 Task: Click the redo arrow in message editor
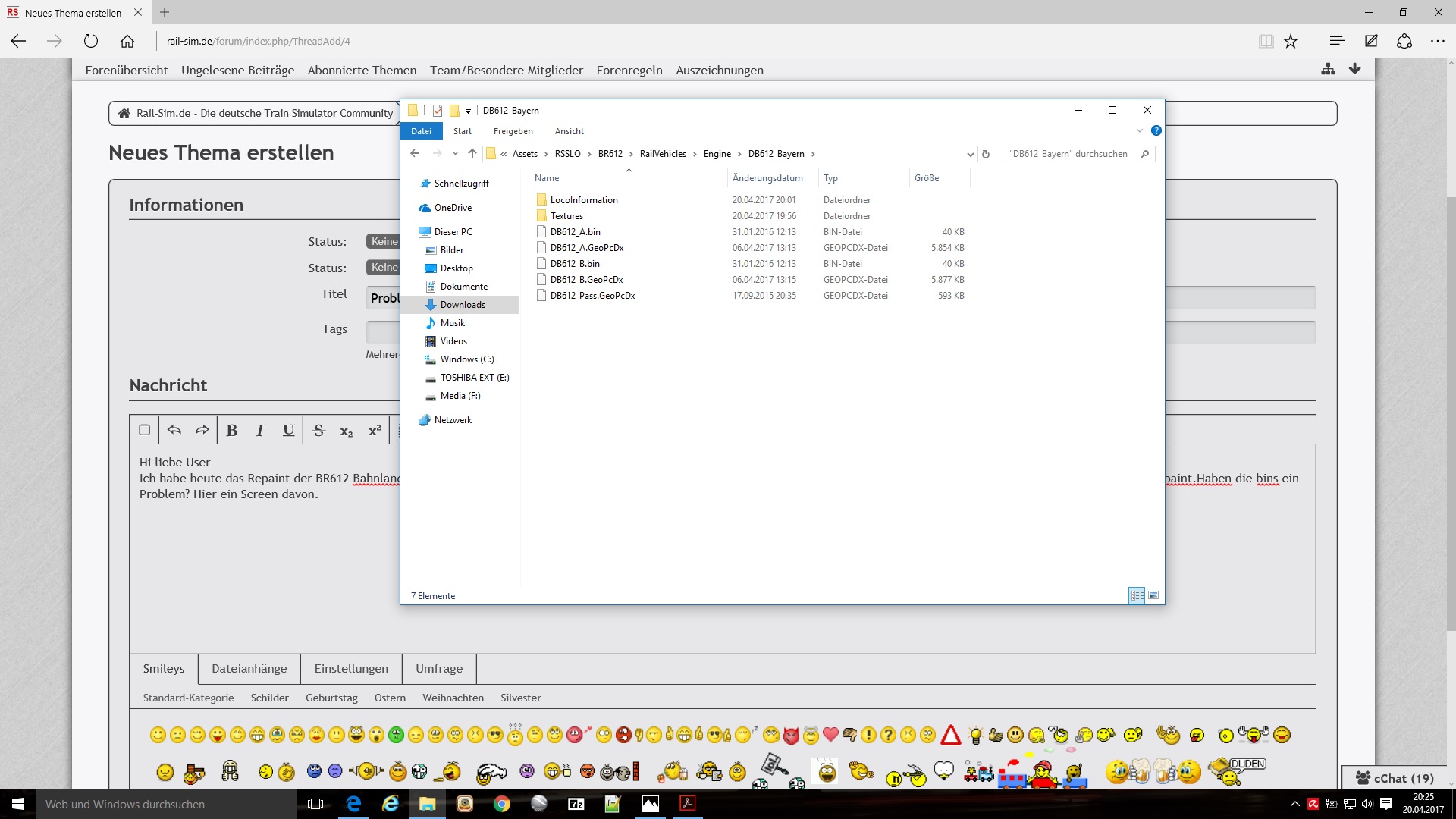202,430
